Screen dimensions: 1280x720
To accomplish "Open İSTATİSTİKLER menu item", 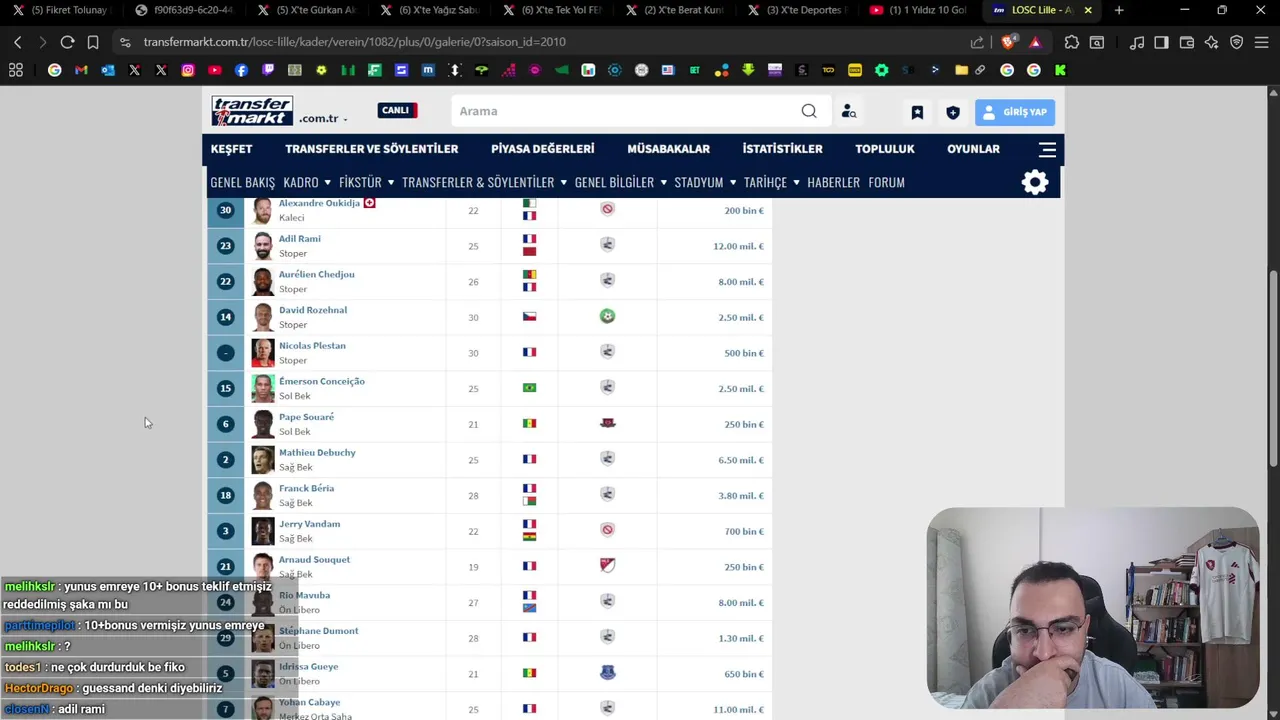I will click(x=782, y=149).
